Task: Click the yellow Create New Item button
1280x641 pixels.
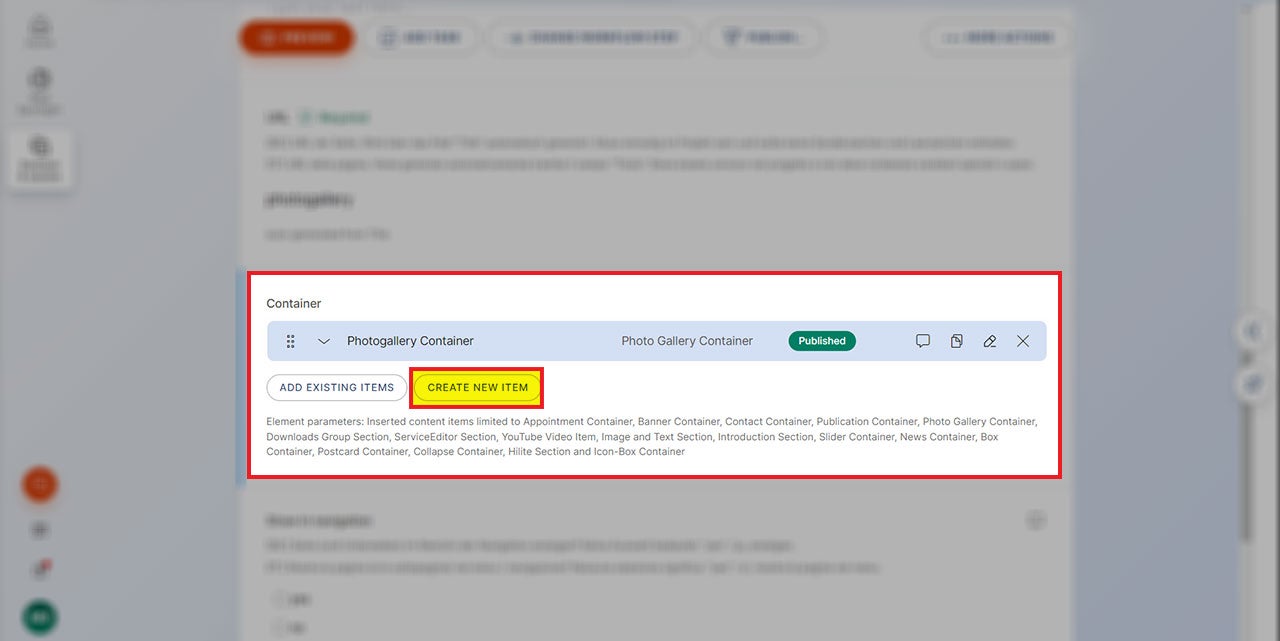Action: [477, 388]
